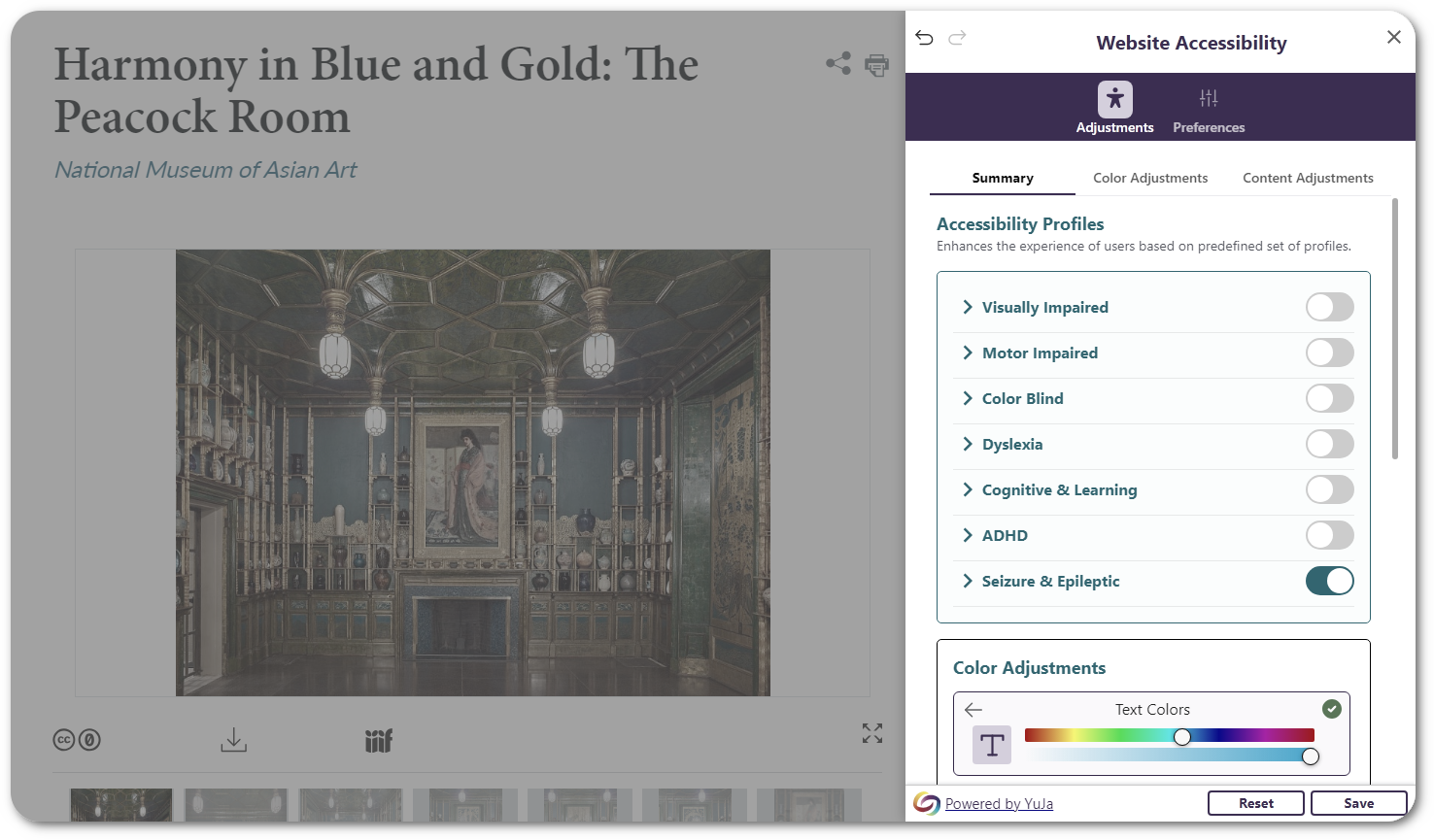This screenshot has height=840, width=1434.
Task: Enable the Dyslexia profile toggle
Action: [x=1328, y=445]
